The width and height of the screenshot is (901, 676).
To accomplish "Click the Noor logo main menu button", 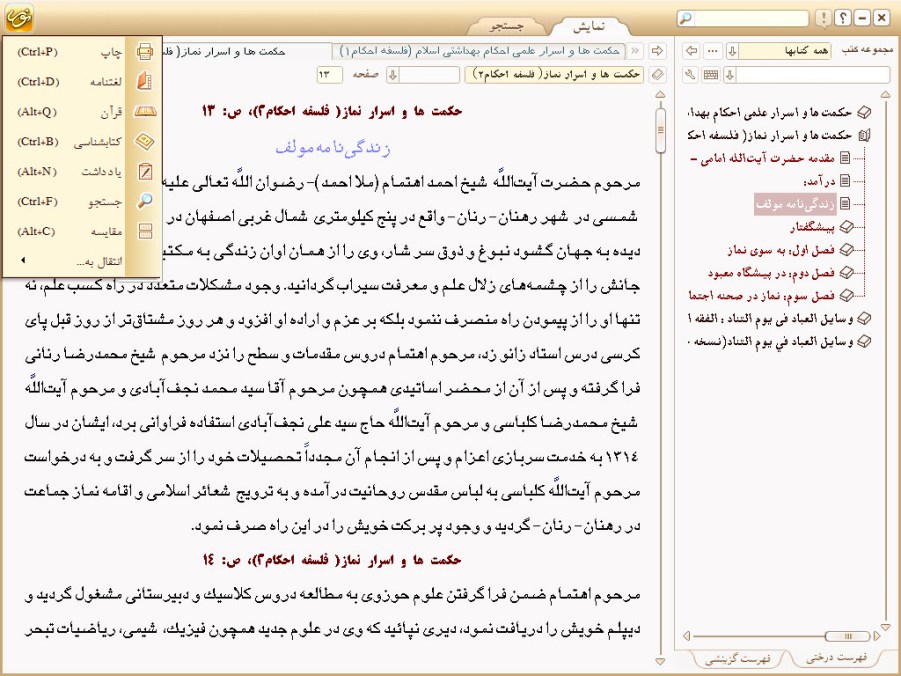I will point(19,17).
